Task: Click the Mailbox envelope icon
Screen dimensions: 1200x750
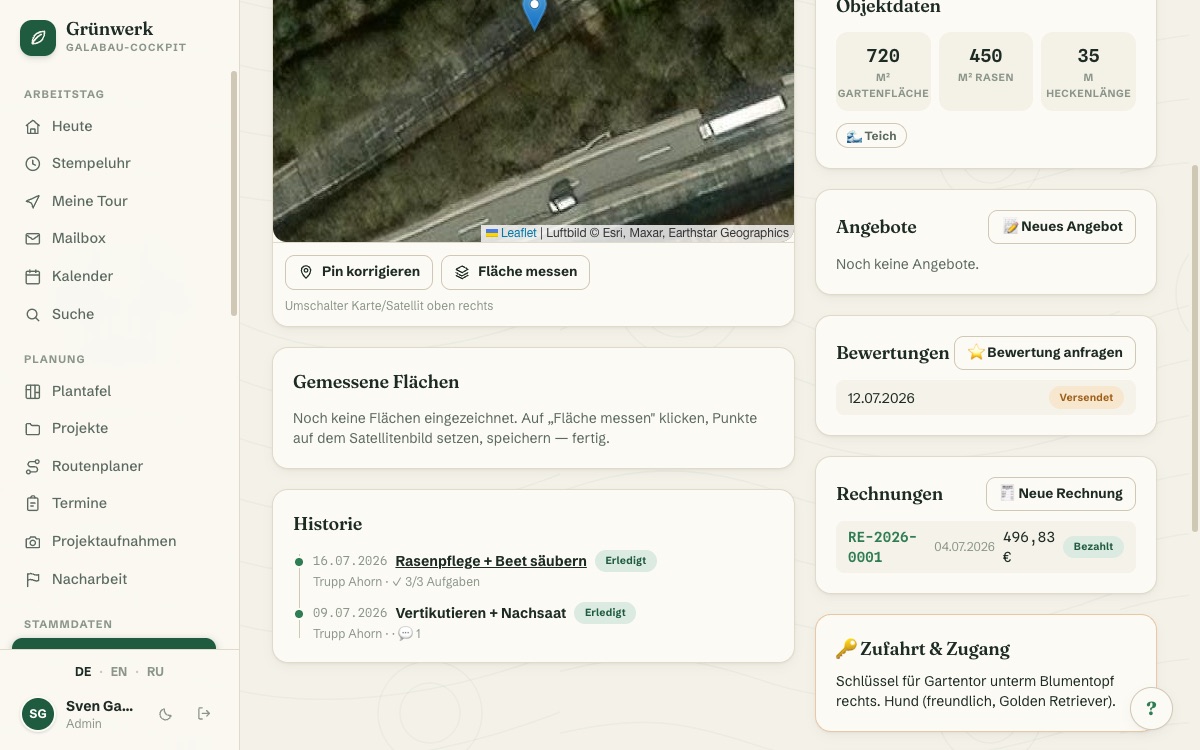Action: (33, 238)
